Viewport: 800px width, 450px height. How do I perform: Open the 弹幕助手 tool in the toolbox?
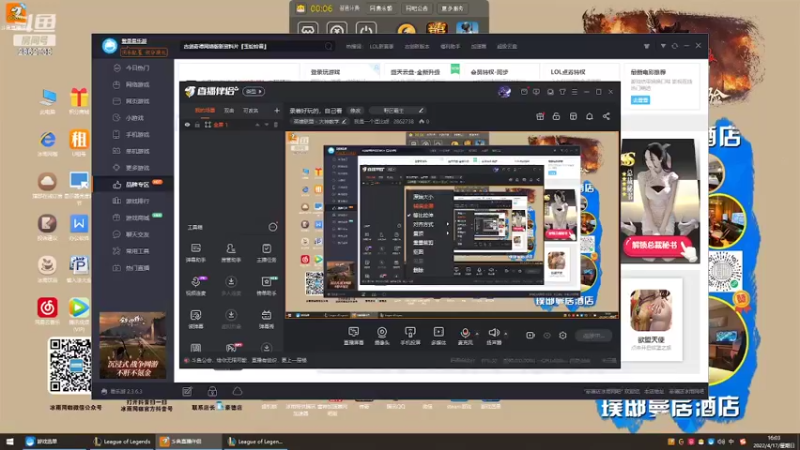[x=195, y=253]
